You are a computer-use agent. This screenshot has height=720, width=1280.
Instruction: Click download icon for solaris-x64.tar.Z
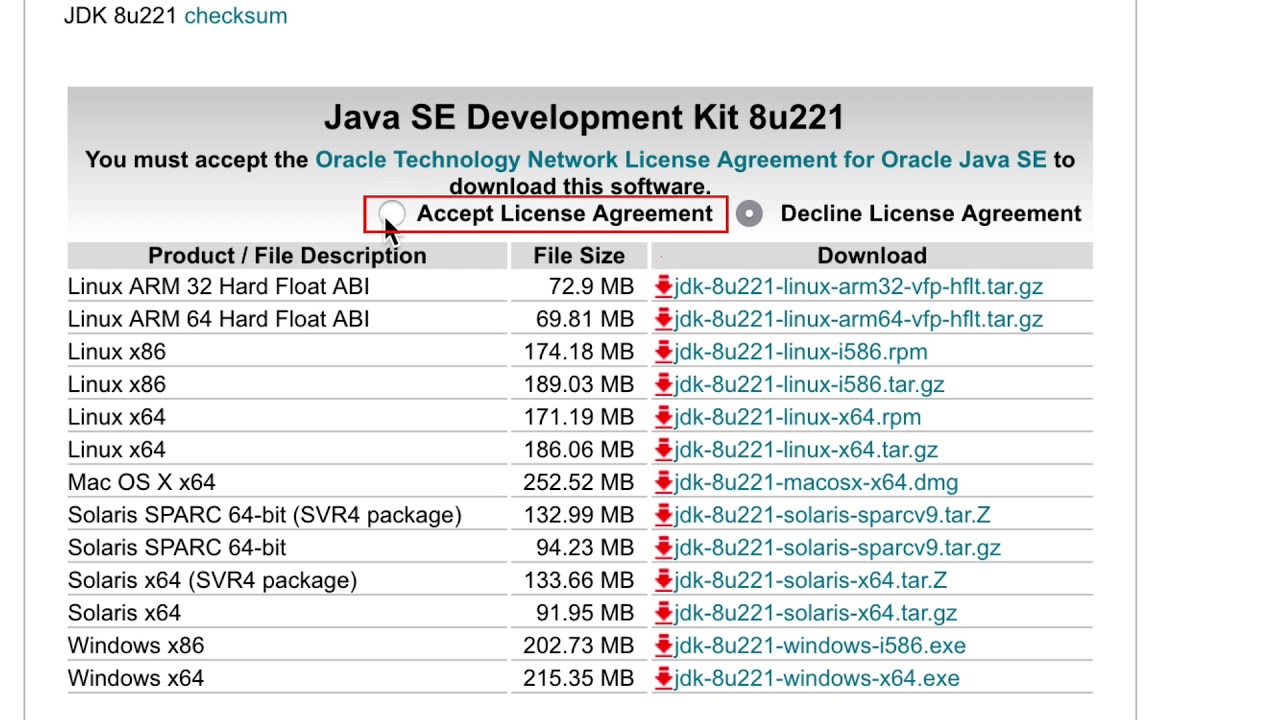663,581
